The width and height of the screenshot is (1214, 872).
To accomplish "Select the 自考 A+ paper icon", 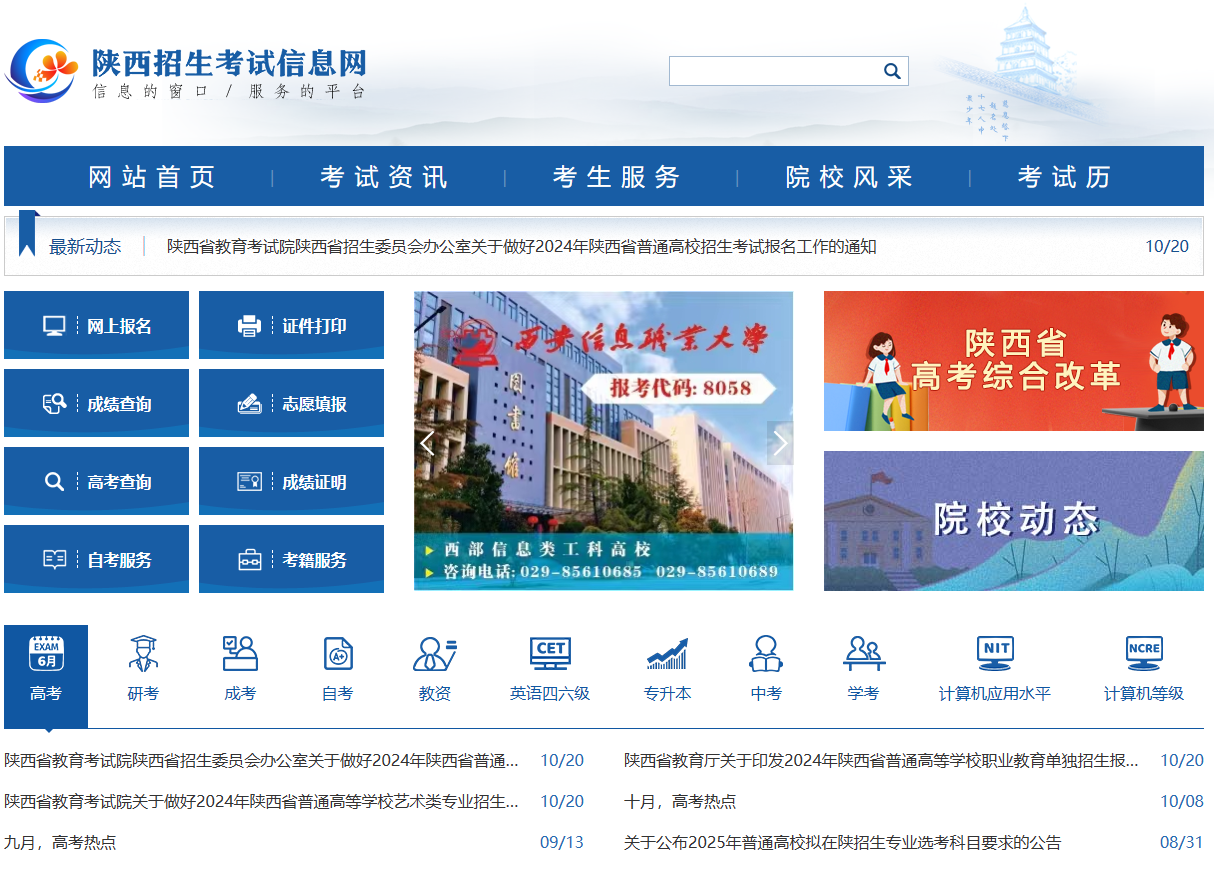I will click(338, 653).
